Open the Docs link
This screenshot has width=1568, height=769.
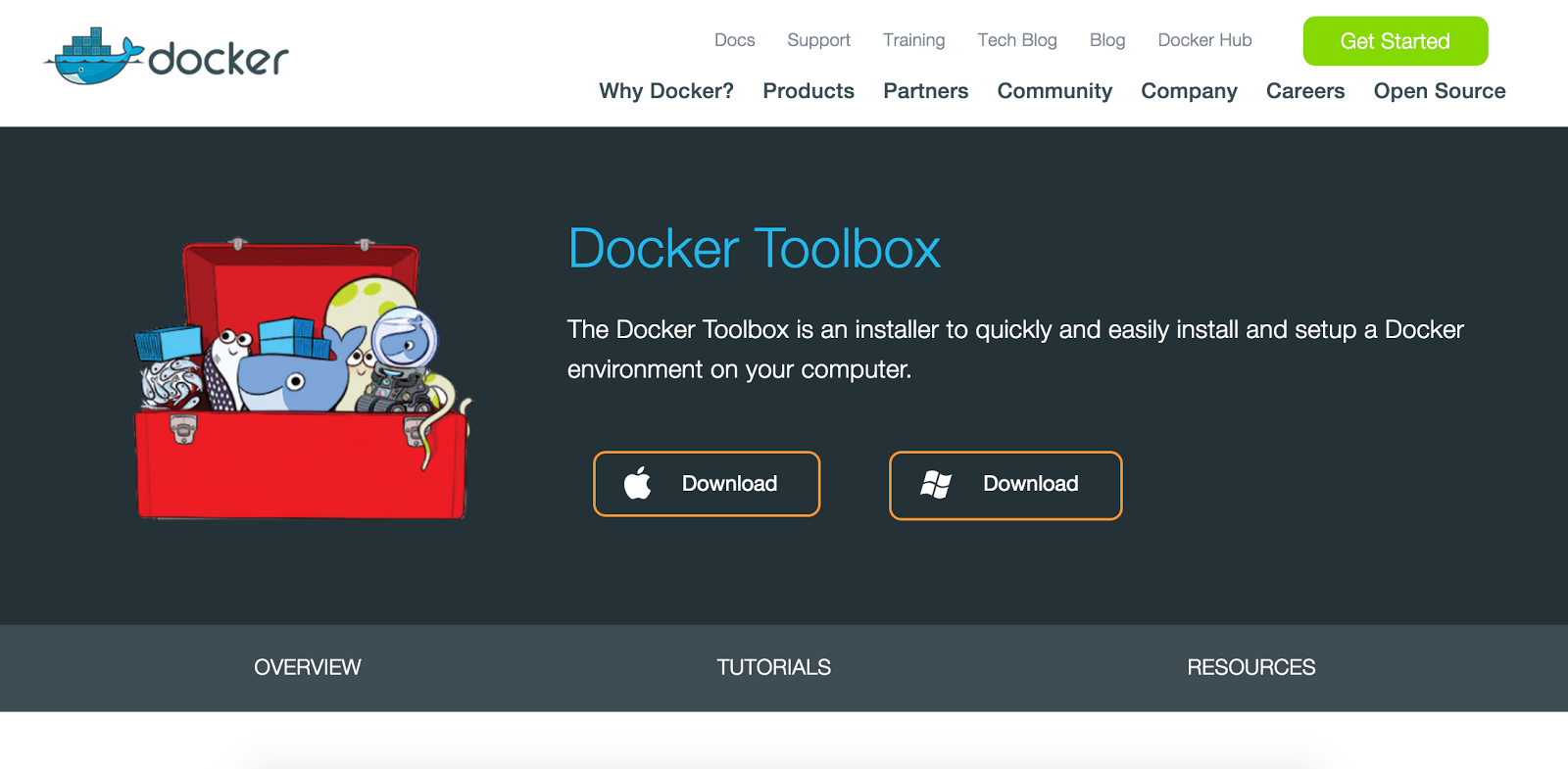pos(735,40)
